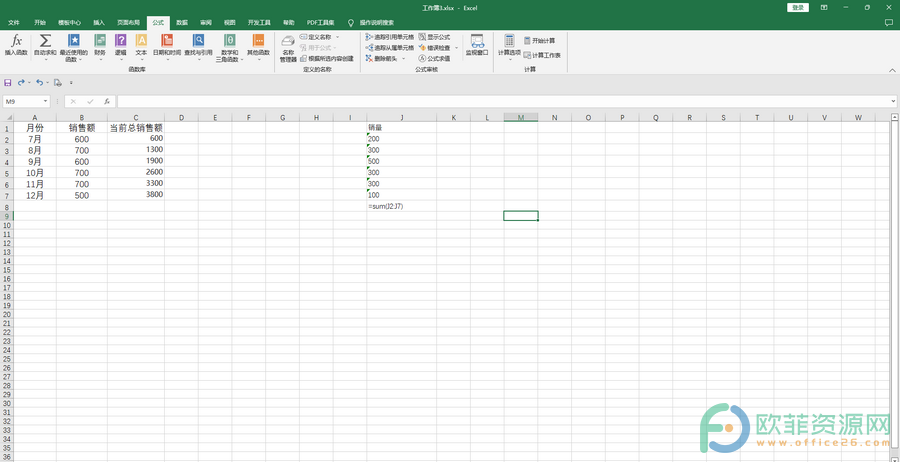Select cell containing =sum(J2:J7)
The width and height of the screenshot is (900, 462).
[402, 206]
